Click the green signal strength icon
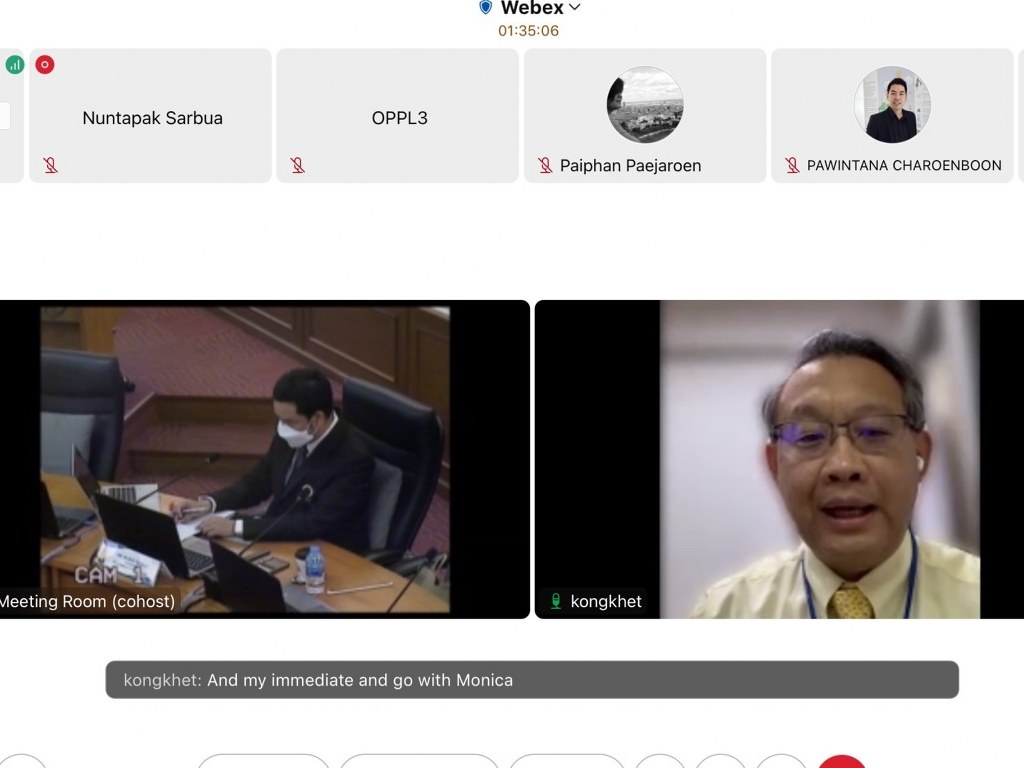This screenshot has height=768, width=1024. pyautogui.click(x=14, y=65)
